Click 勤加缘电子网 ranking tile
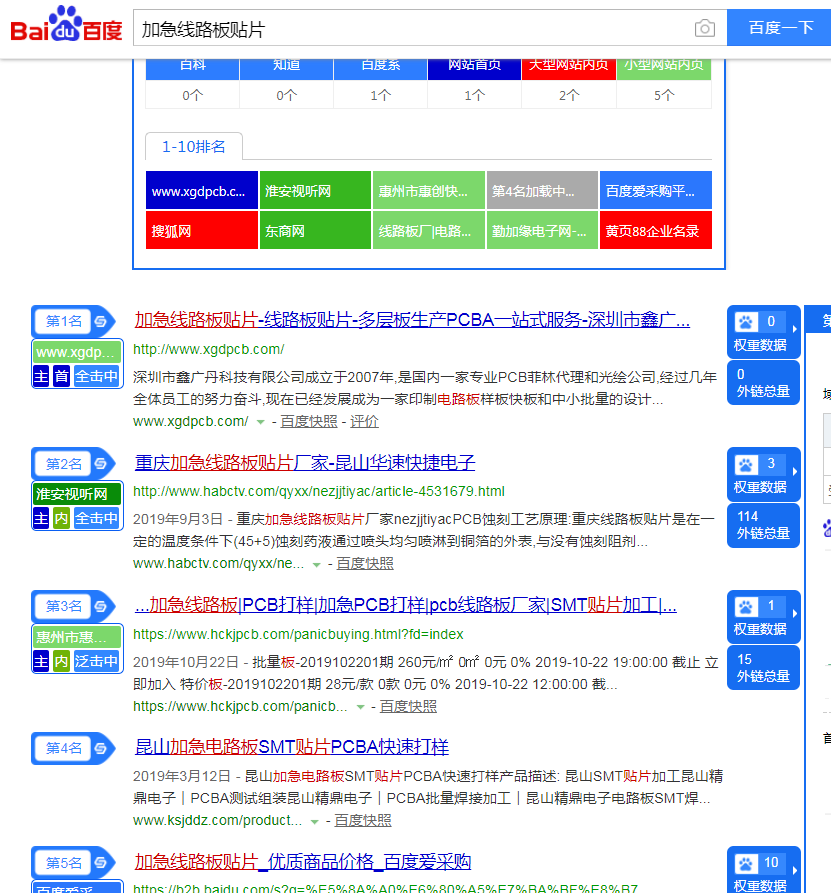This screenshot has height=893, width=831. [542, 230]
